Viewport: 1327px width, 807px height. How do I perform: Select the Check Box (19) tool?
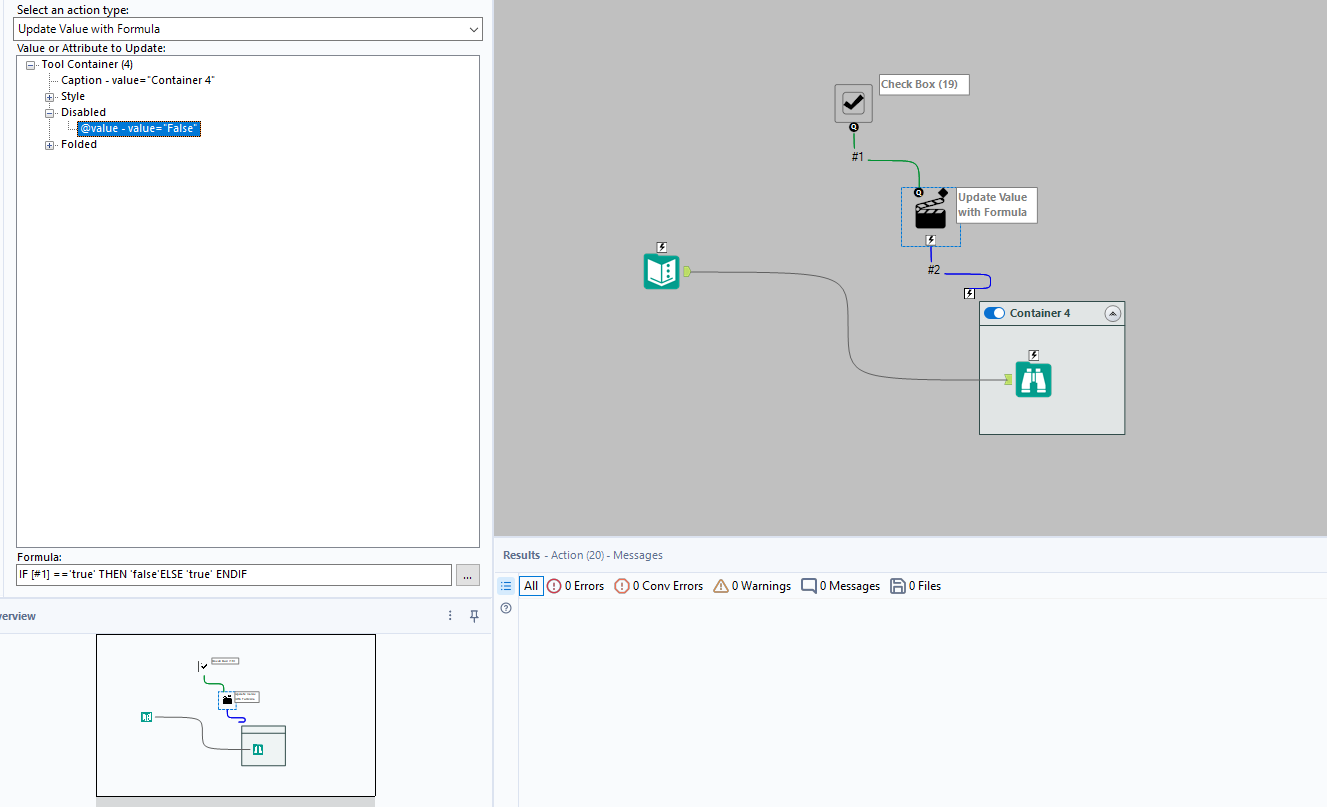point(852,102)
